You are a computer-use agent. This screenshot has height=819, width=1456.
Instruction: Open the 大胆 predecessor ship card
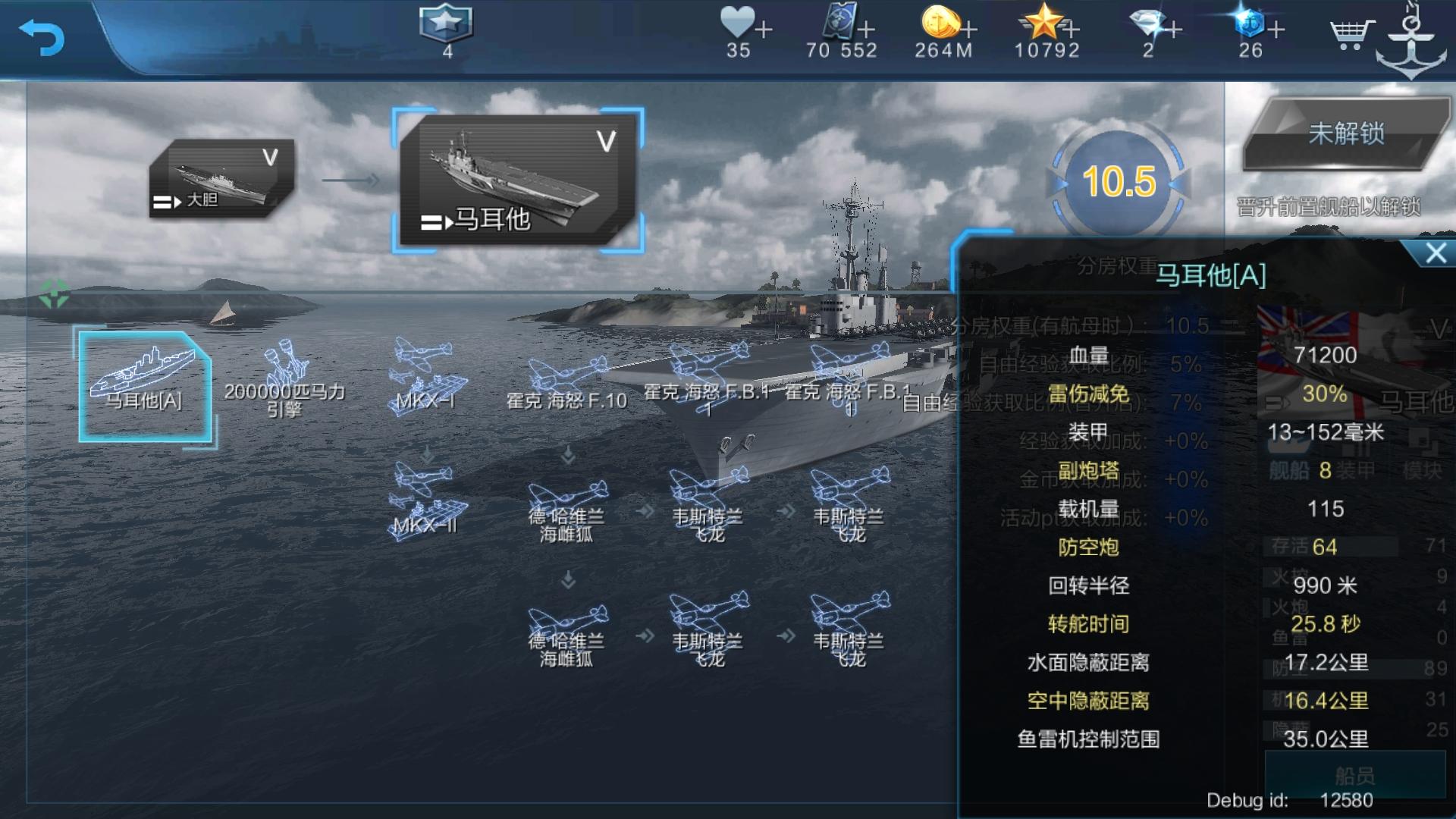tap(221, 179)
